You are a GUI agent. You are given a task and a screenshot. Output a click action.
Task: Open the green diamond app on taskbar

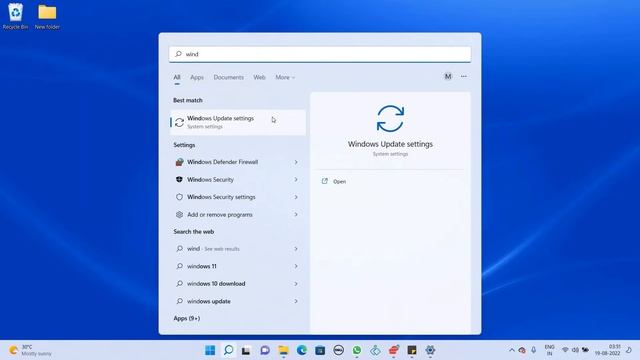point(375,350)
